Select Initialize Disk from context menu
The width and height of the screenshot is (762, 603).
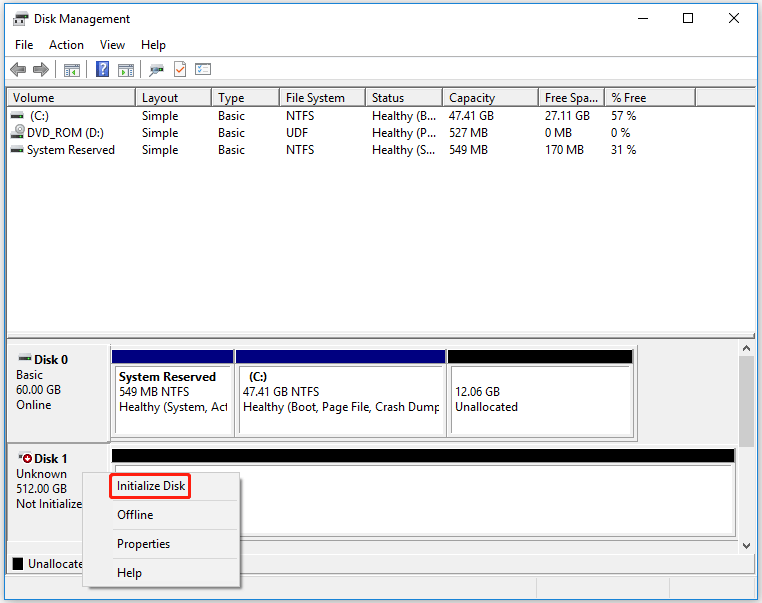pyautogui.click(x=151, y=486)
